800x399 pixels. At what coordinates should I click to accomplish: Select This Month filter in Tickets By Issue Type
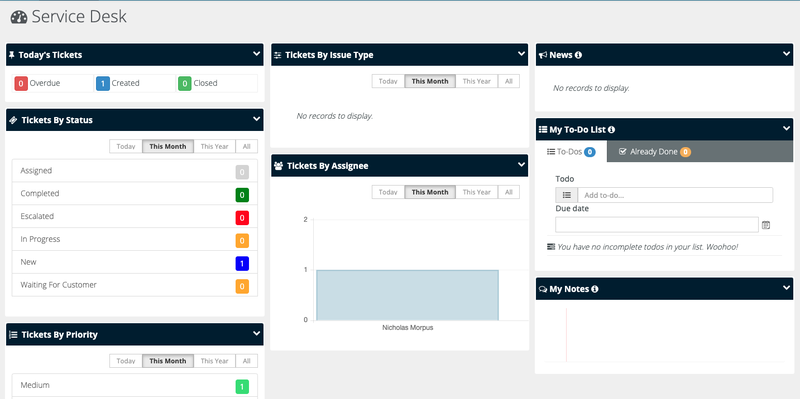pos(430,81)
